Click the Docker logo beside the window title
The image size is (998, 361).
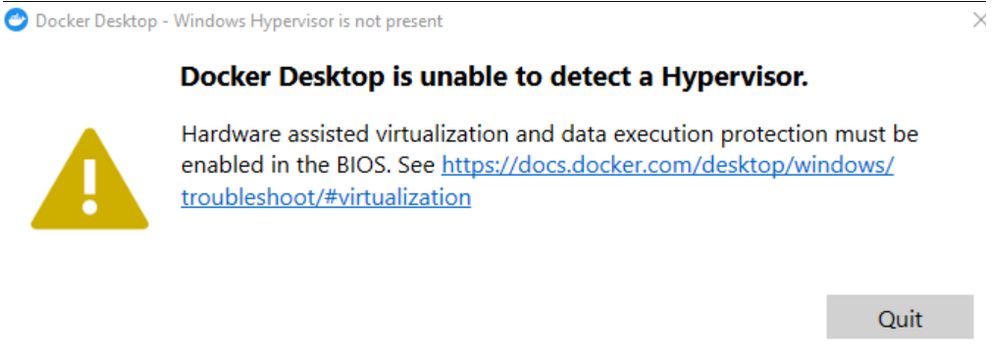click(16, 21)
